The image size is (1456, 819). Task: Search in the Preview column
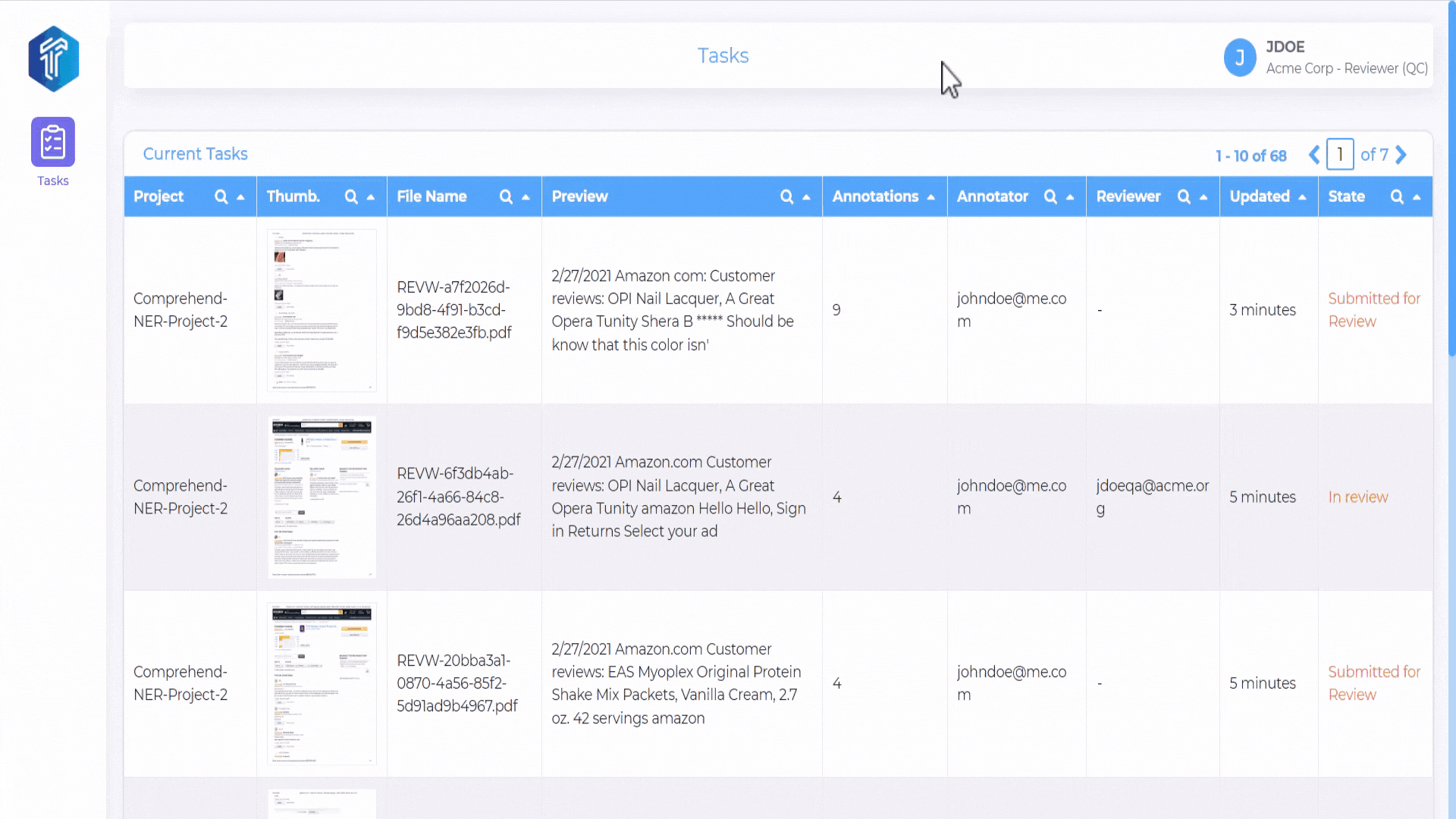pos(786,196)
